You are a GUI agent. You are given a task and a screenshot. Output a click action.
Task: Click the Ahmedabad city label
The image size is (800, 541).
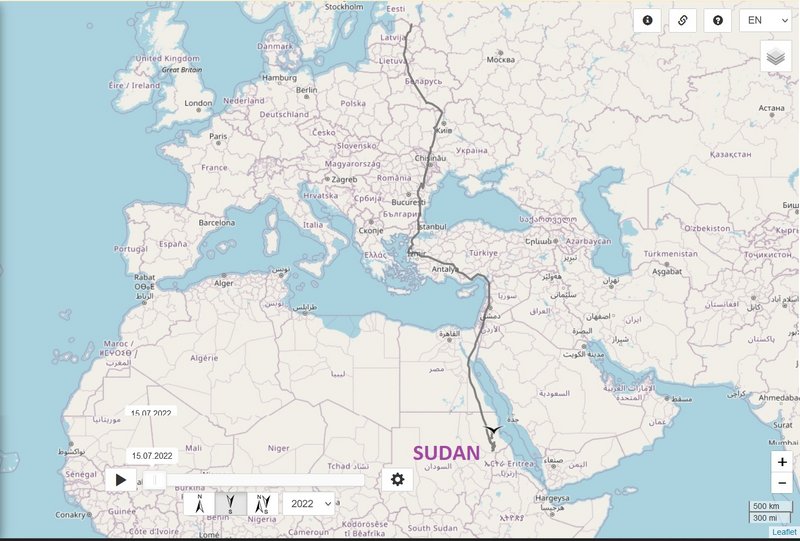click(779, 398)
